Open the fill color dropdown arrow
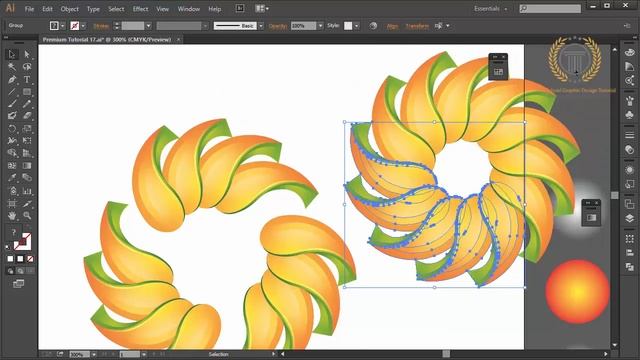 62,26
